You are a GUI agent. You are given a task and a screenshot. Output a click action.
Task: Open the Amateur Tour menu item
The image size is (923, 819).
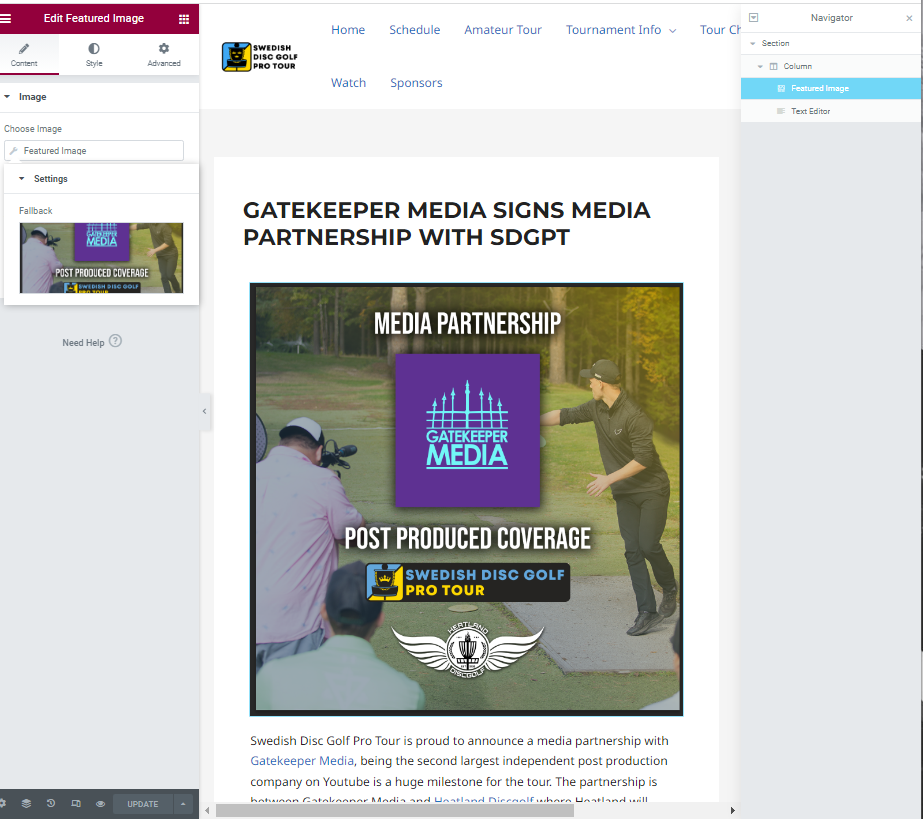(x=503, y=29)
